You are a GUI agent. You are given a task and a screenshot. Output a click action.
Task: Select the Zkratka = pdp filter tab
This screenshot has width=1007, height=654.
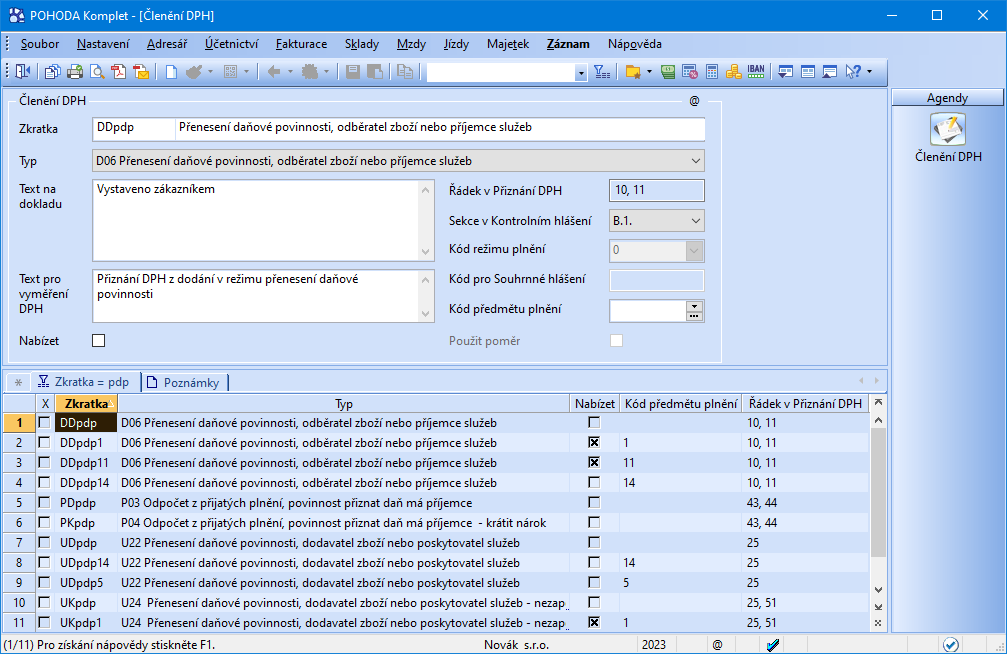coord(83,382)
